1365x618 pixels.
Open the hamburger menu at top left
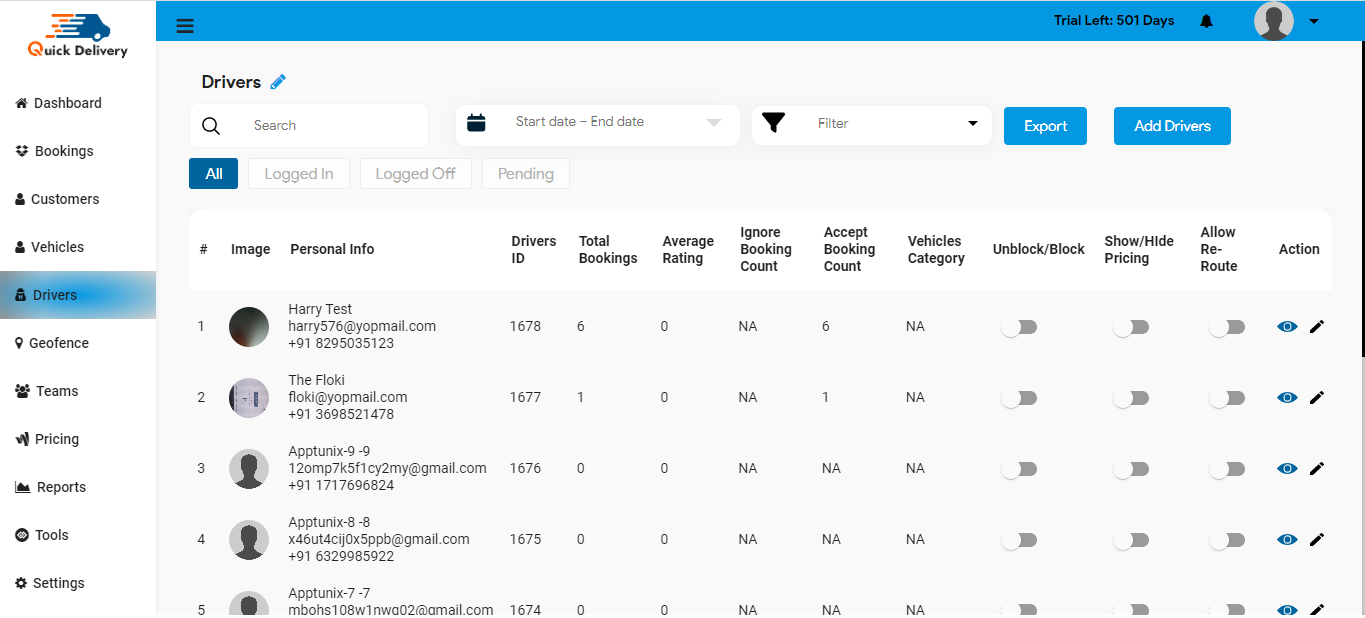[x=185, y=25]
